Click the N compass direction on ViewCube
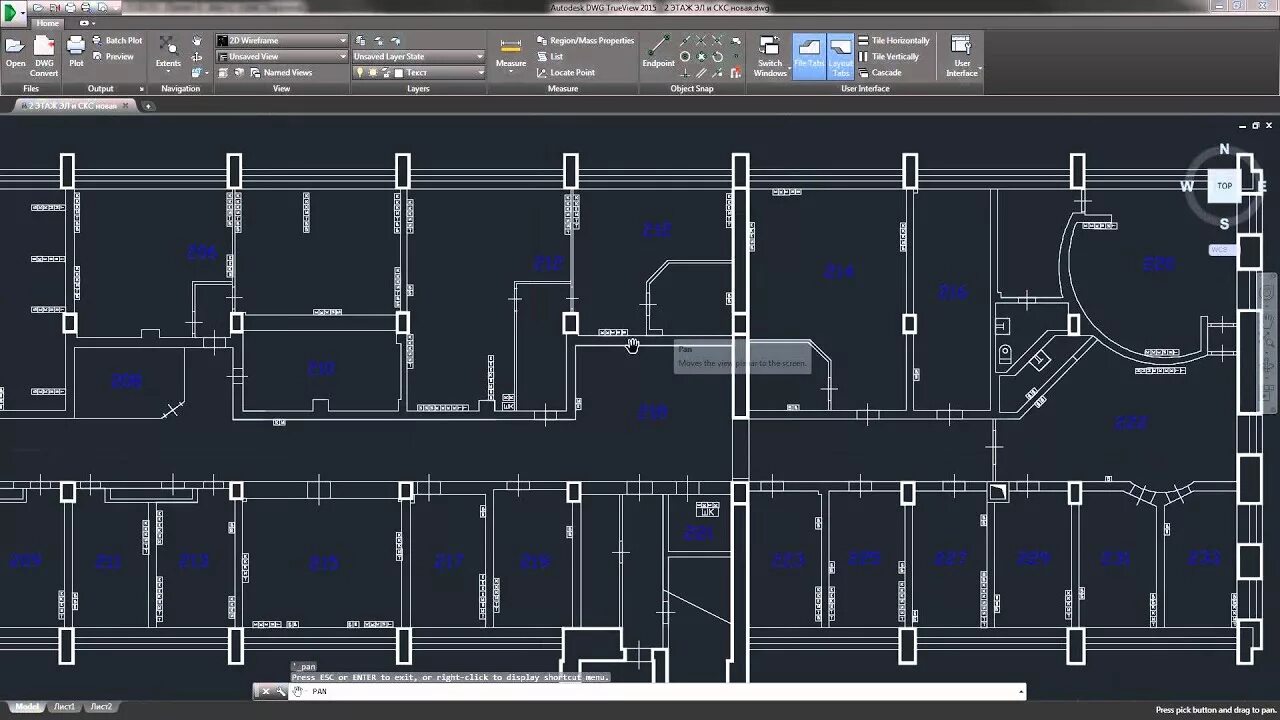 pos(1224,149)
